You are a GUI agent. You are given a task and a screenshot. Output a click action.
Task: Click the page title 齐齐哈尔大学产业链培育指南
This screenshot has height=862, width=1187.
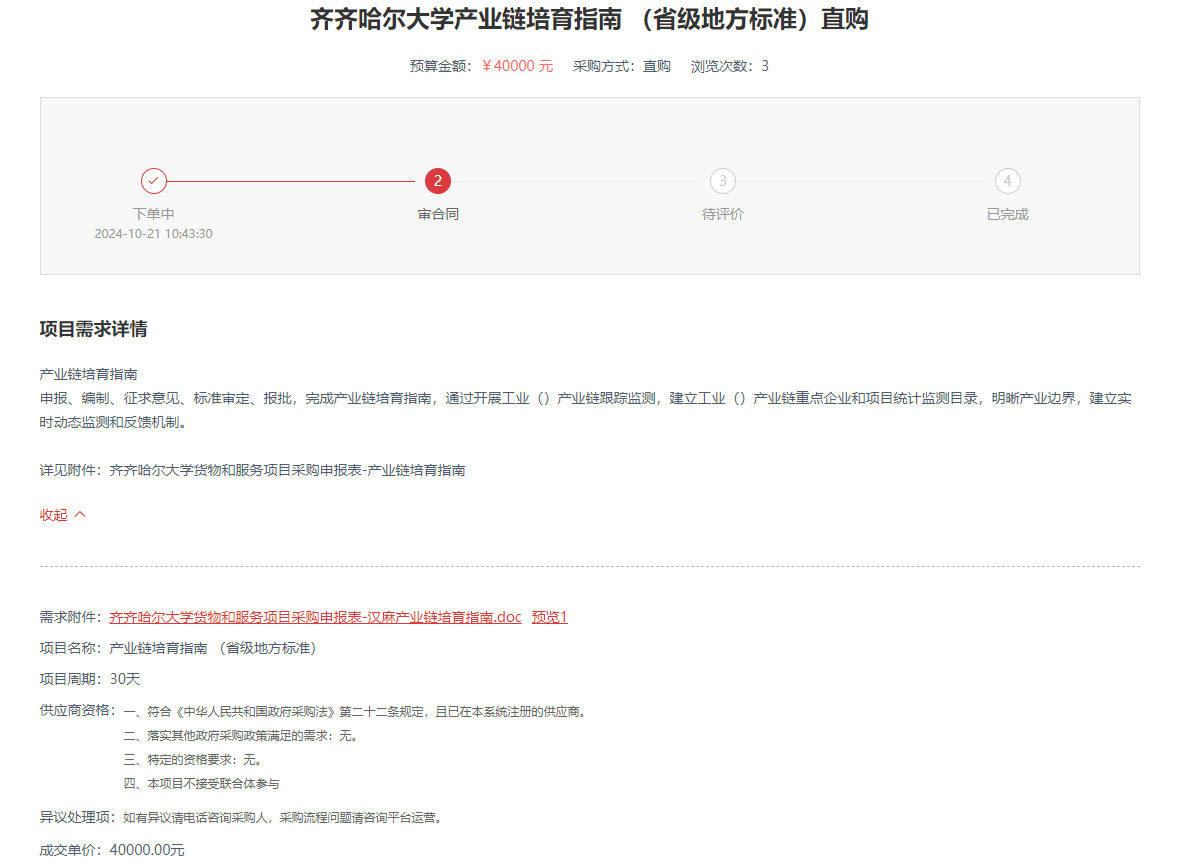[x=589, y=19]
